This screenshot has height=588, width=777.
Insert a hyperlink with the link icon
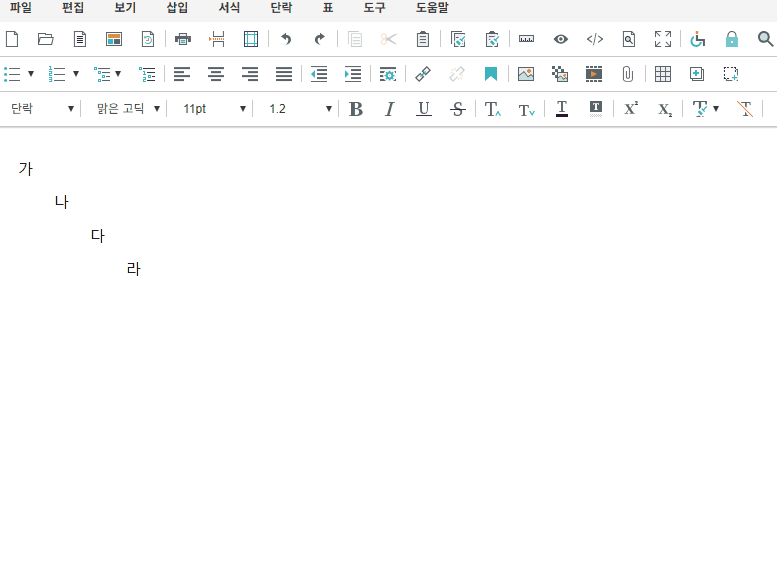423,74
